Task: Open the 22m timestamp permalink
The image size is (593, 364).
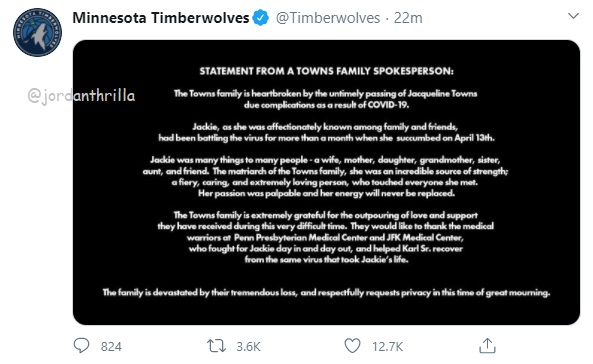Action: click(x=408, y=18)
